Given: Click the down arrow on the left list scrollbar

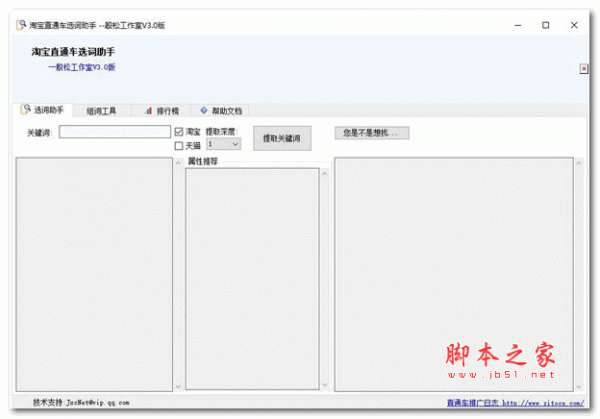Looking at the screenshot, I should click(x=176, y=386).
